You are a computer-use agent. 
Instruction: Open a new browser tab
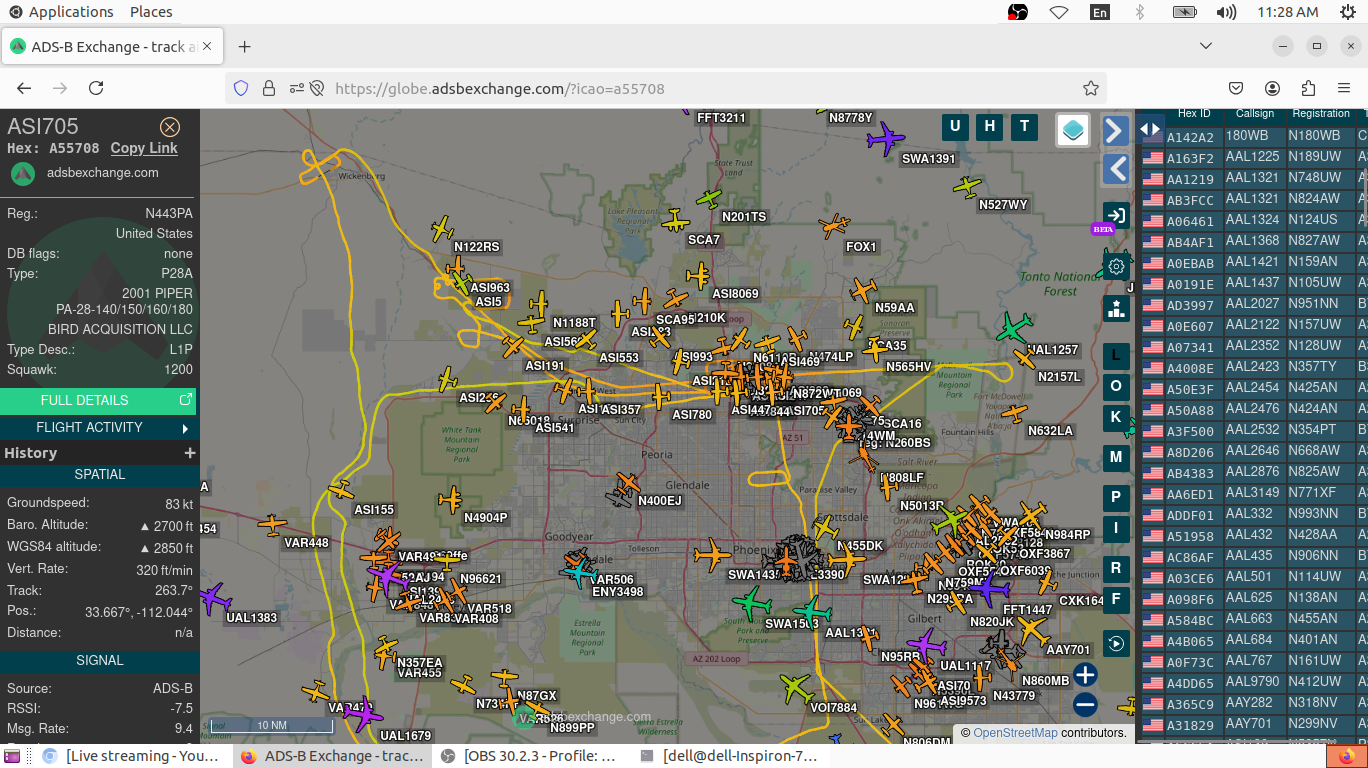244,46
